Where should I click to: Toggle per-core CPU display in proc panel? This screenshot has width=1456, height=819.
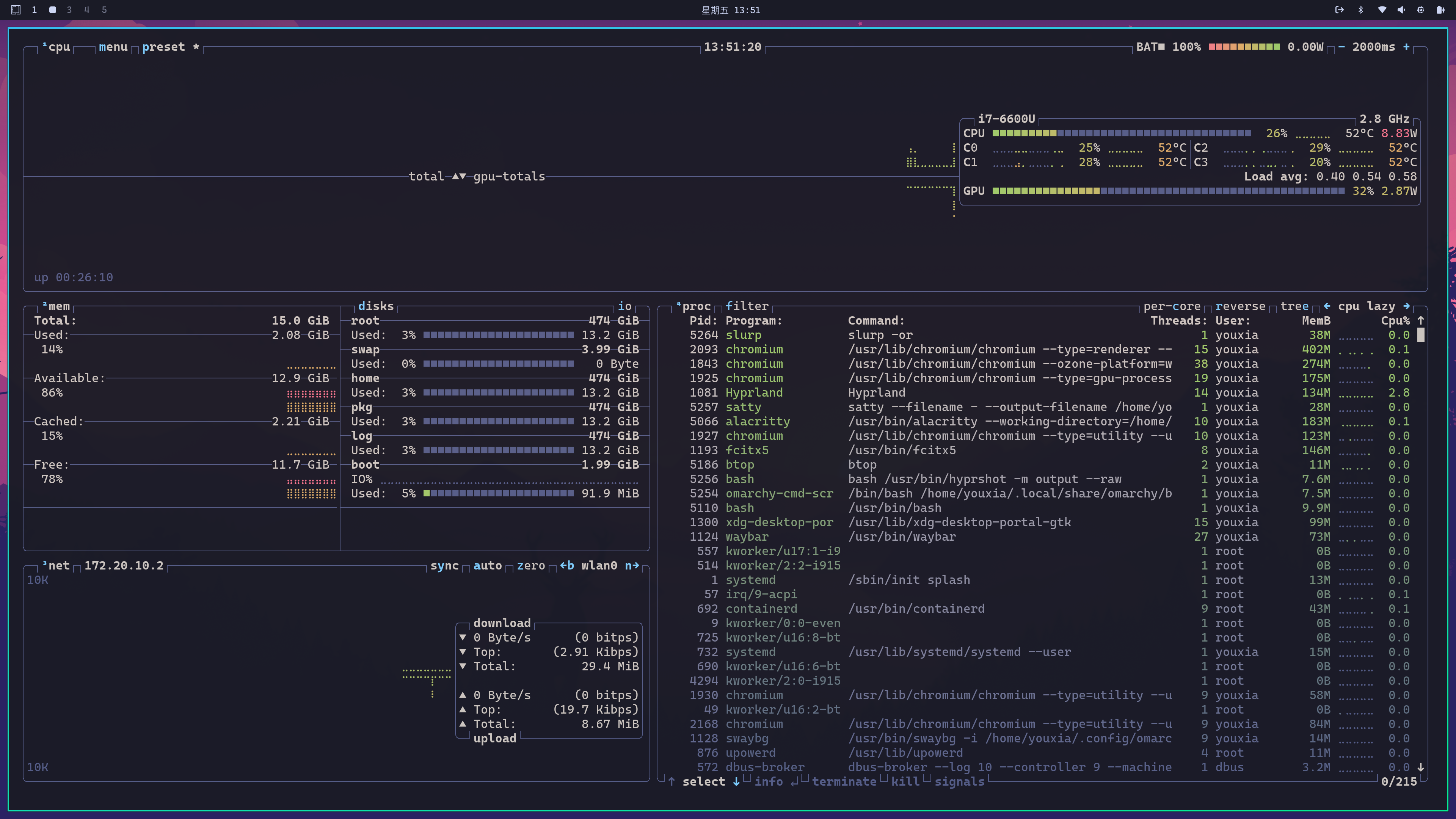[1172, 306]
